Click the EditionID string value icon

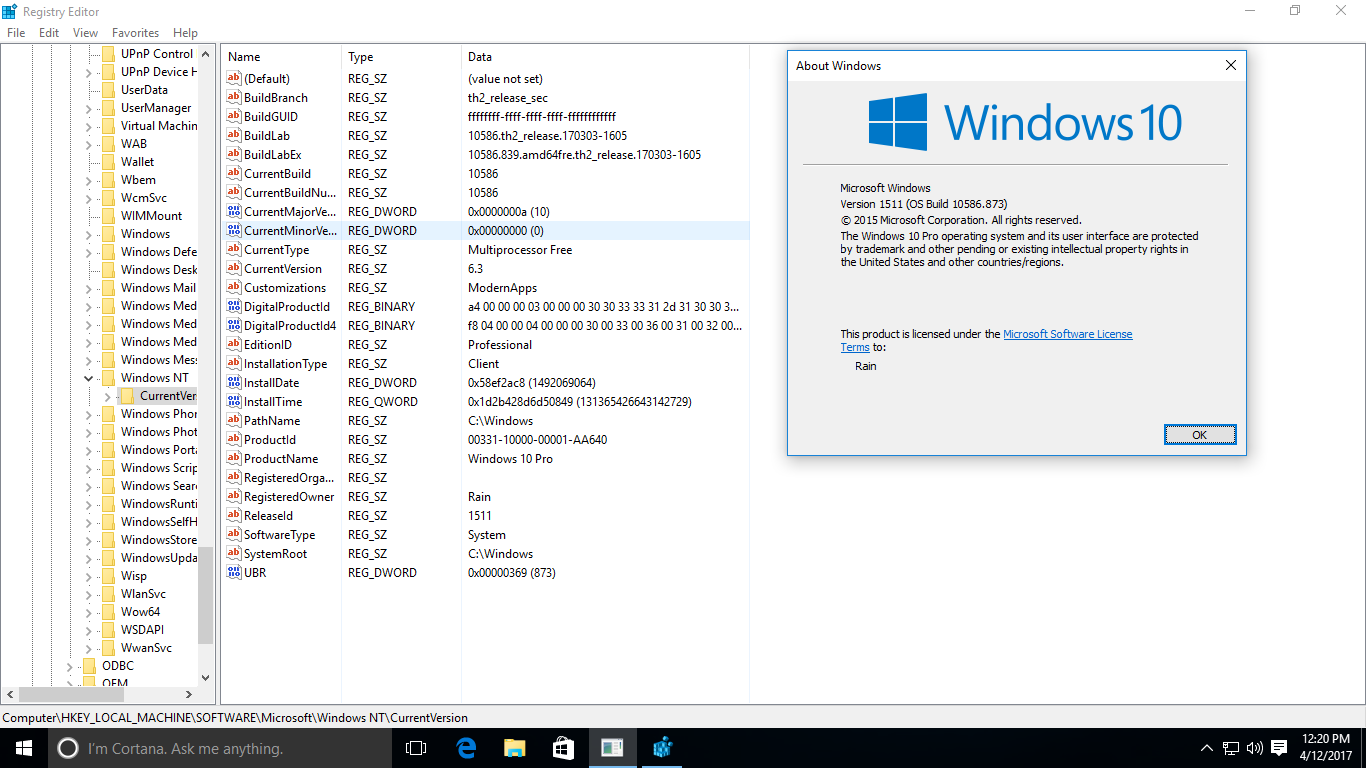coord(234,345)
